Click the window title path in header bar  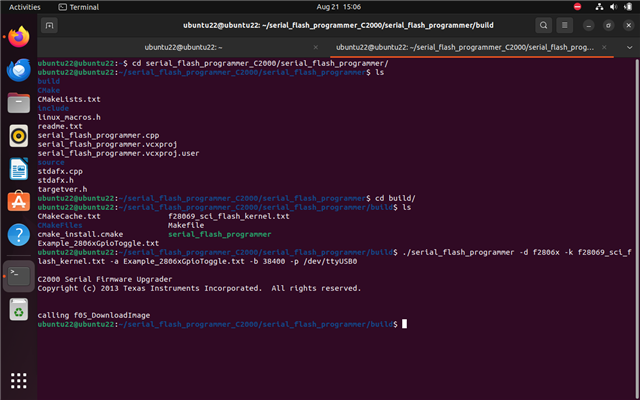coord(338,25)
